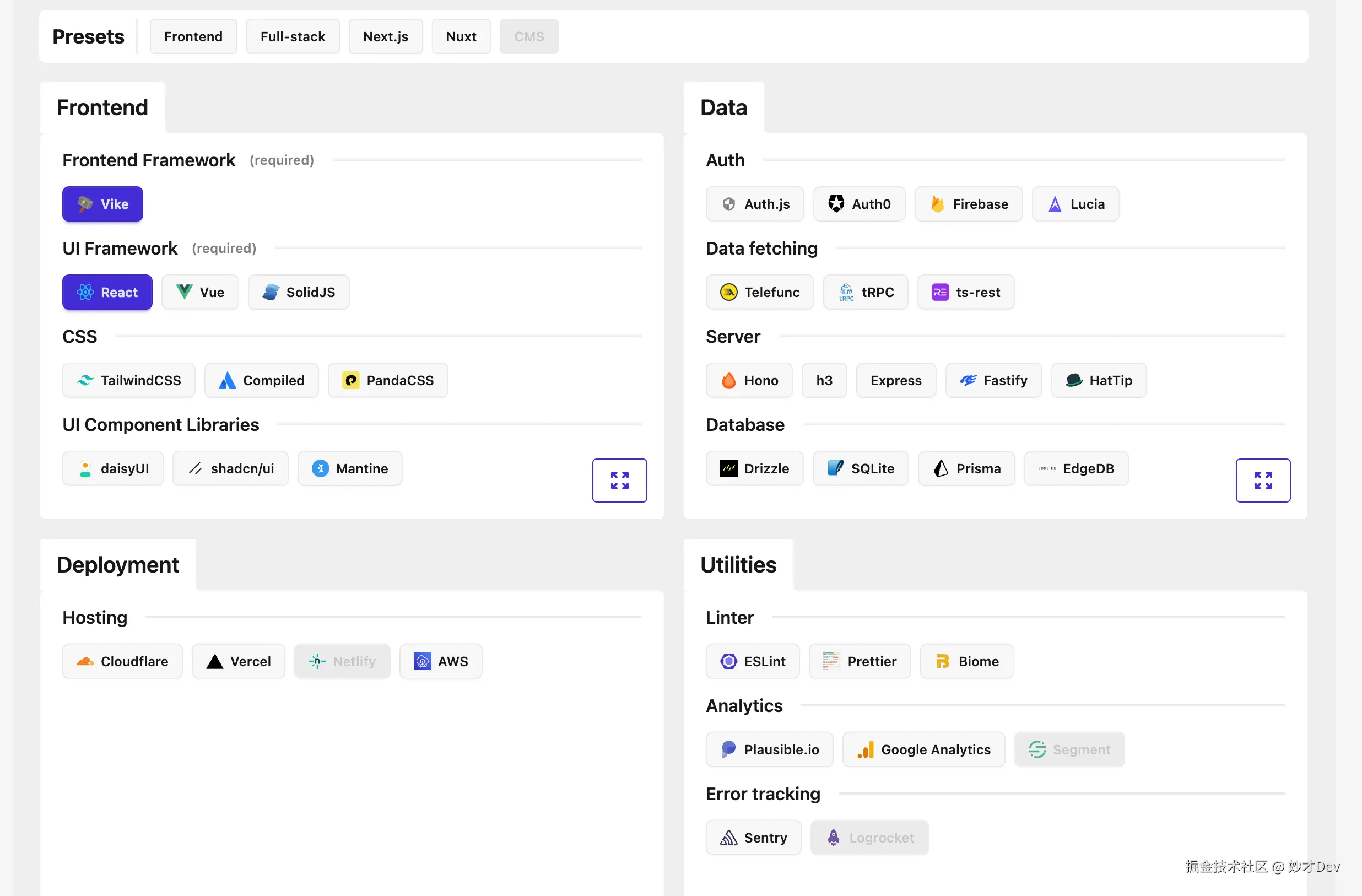Toggle Vue as UI framework
The image size is (1362, 896).
point(199,292)
